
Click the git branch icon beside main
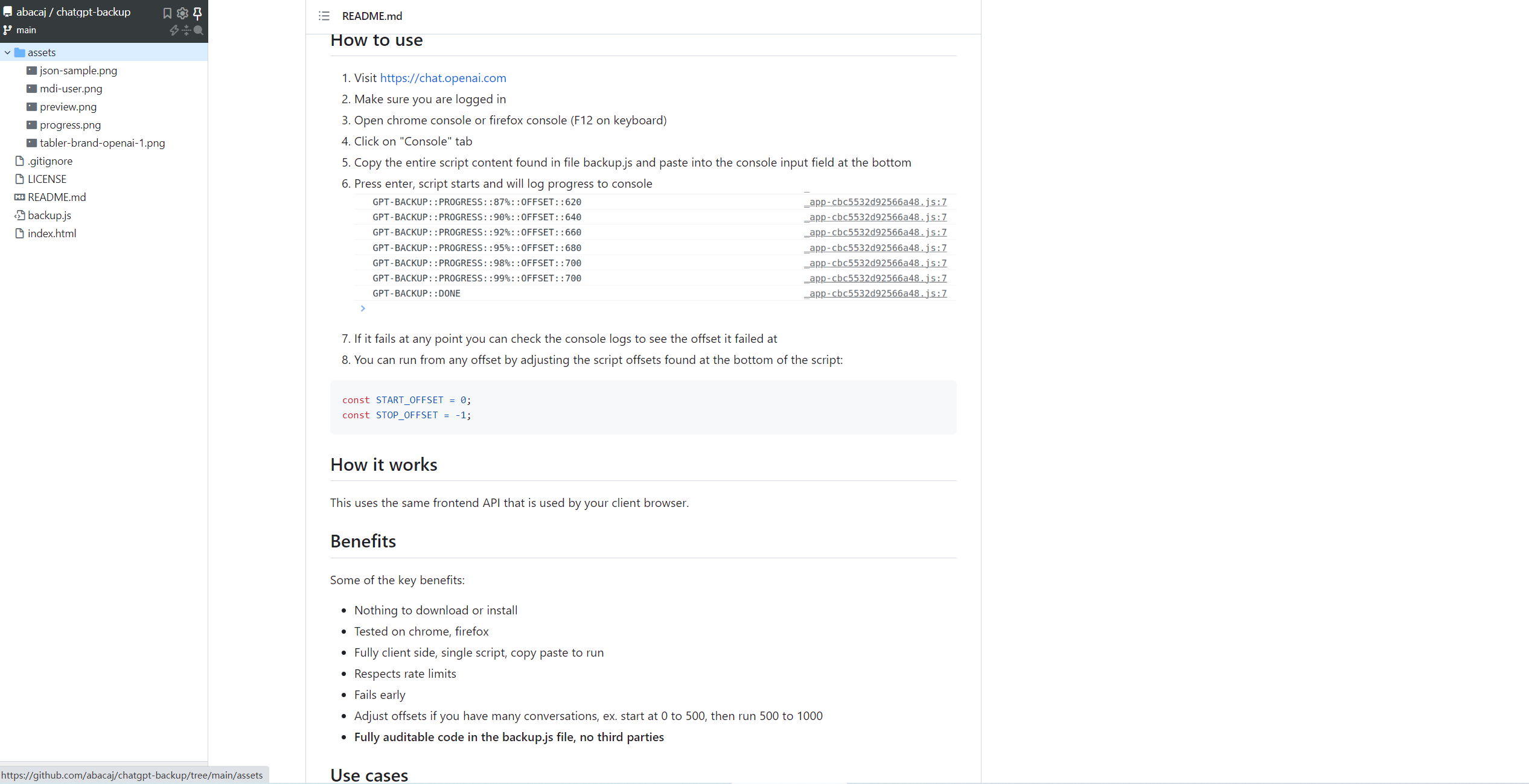pyautogui.click(x=8, y=30)
